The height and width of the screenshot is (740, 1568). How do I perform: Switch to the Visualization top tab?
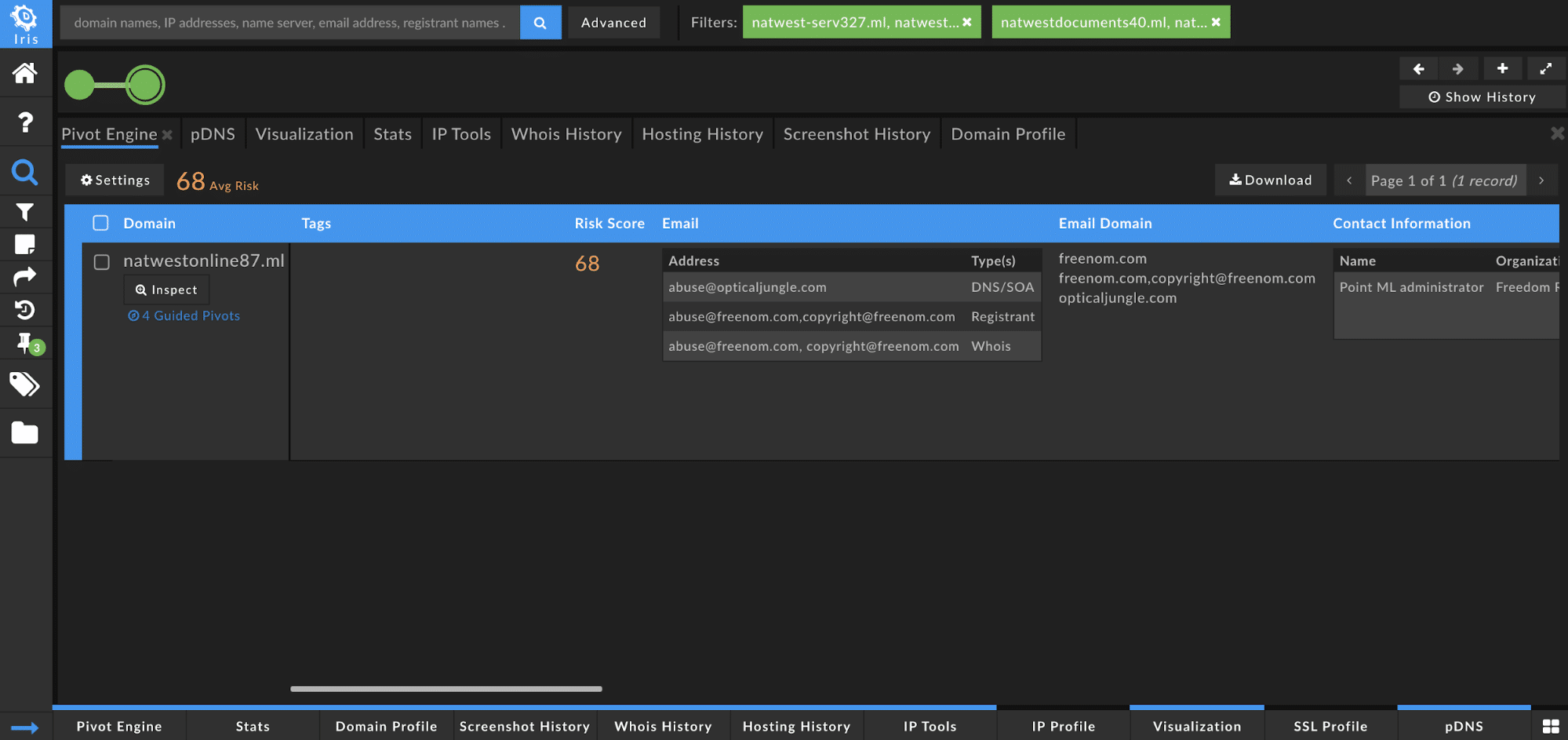[x=304, y=134]
